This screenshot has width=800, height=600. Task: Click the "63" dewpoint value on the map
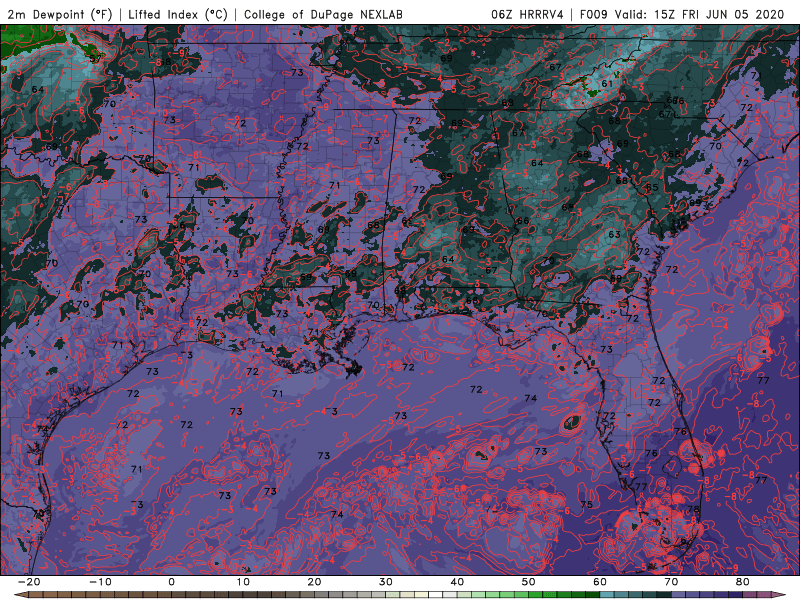click(x=614, y=234)
